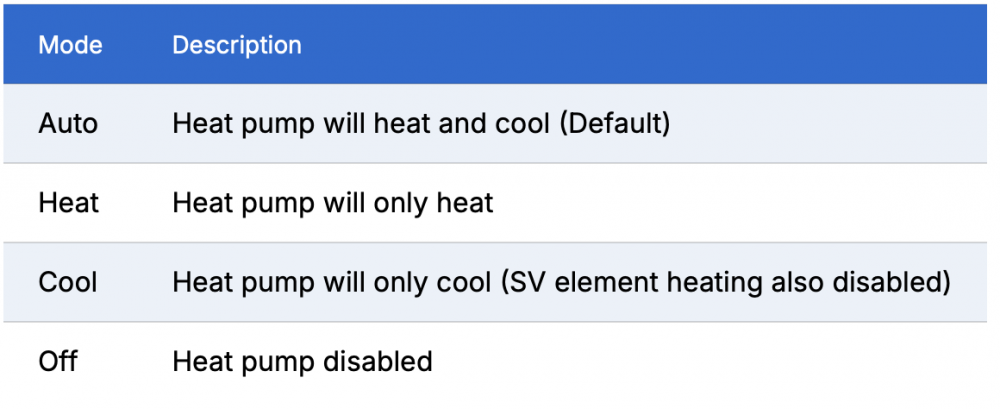Select the Heat mode cell
Screen dimensions: 1000x409
pos(69,203)
